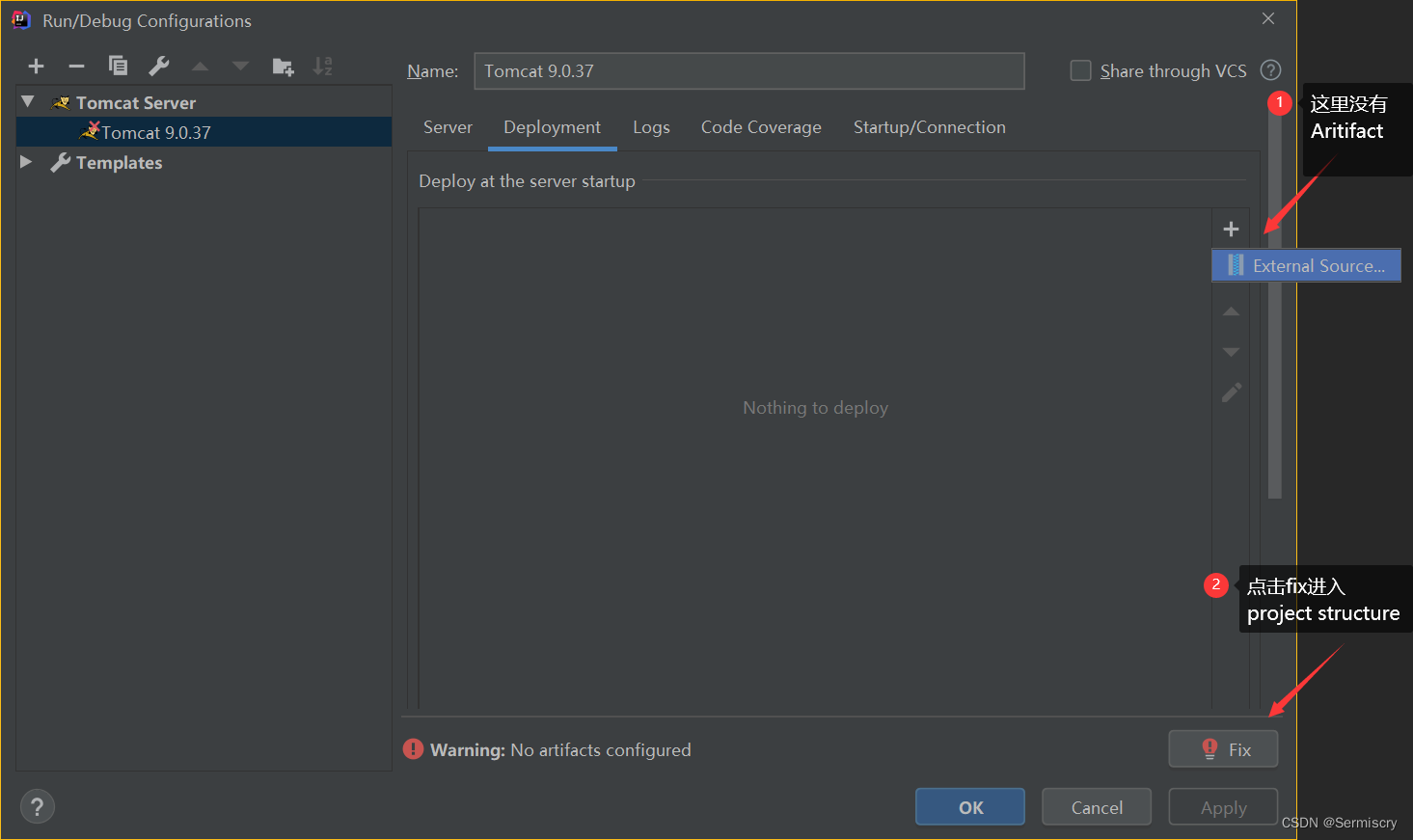Switch to the Deployment tab

[x=552, y=127]
